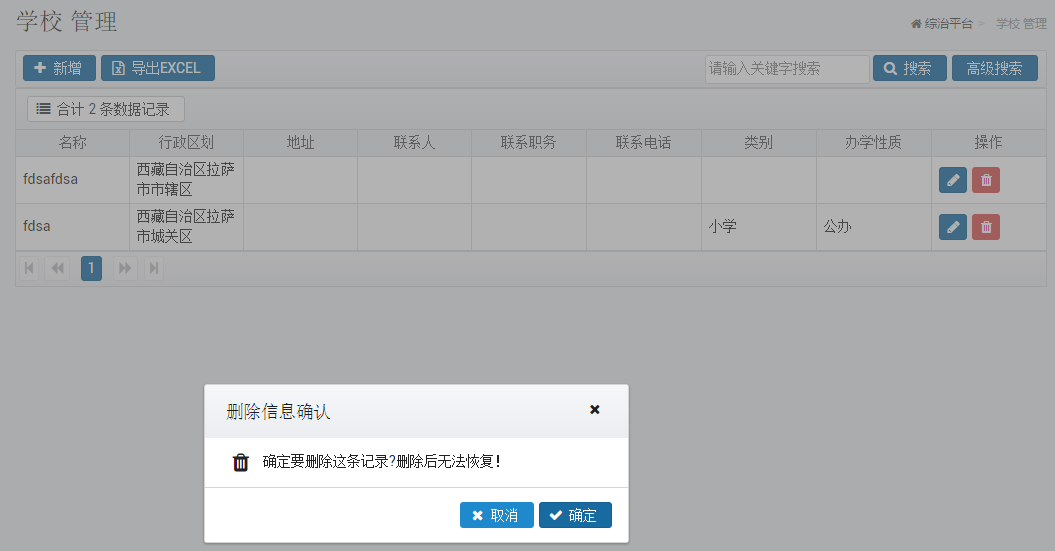This screenshot has height=551, width=1055.
Task: Click the trash icon in the dialog message
Action: (241, 462)
